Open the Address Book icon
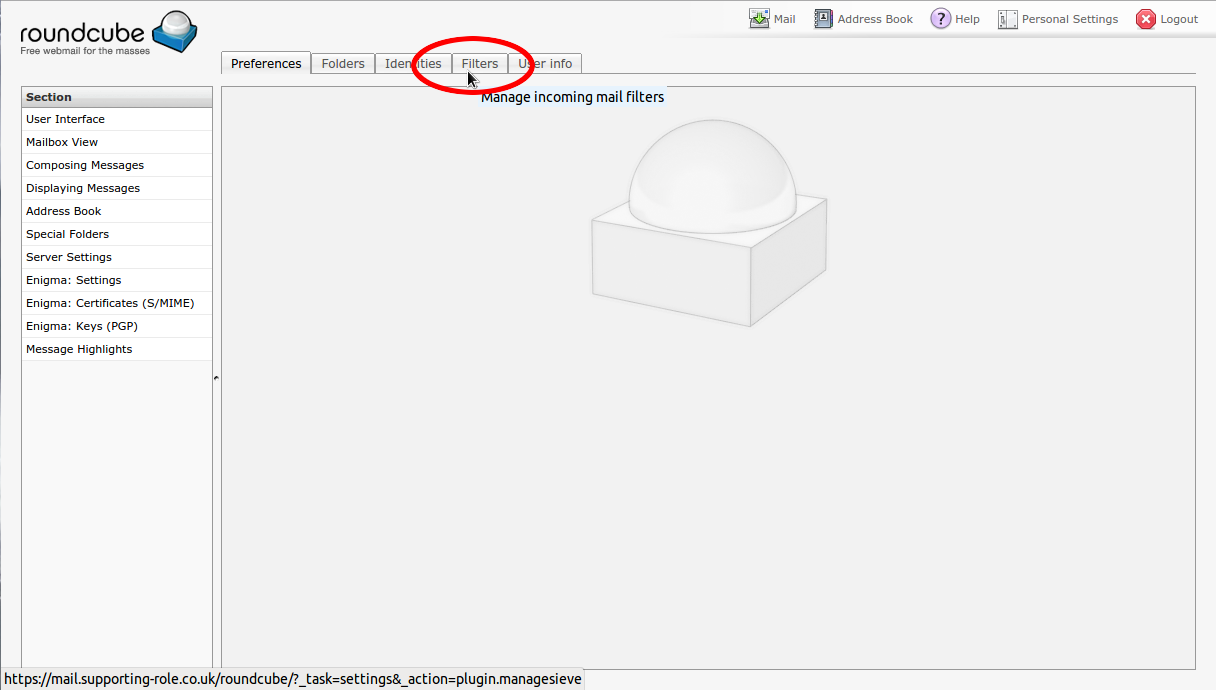 pos(823,19)
